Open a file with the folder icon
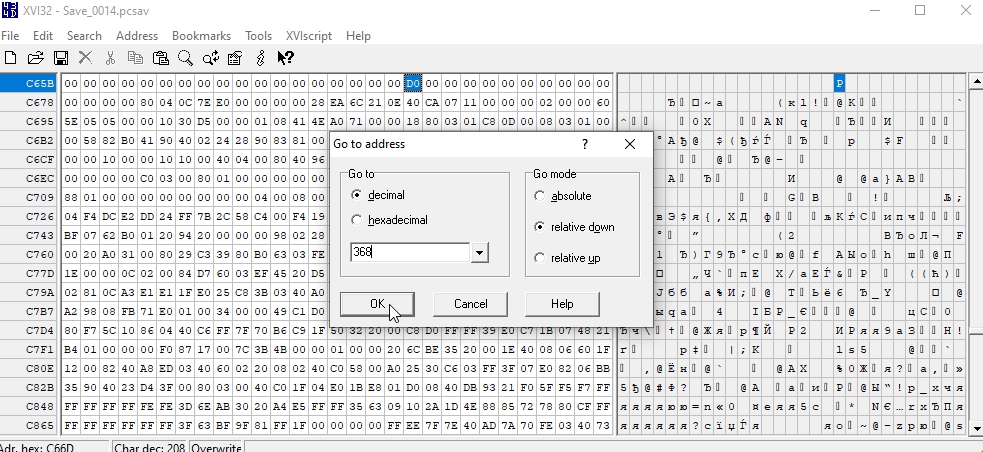Screen dimensions: 983x452 [36, 58]
